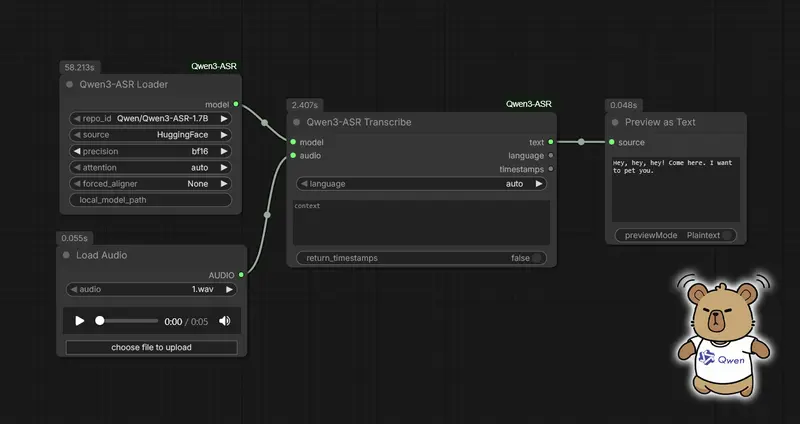This screenshot has height=424, width=800.
Task: Collapse the Load Audio node dot
Action: point(66,255)
